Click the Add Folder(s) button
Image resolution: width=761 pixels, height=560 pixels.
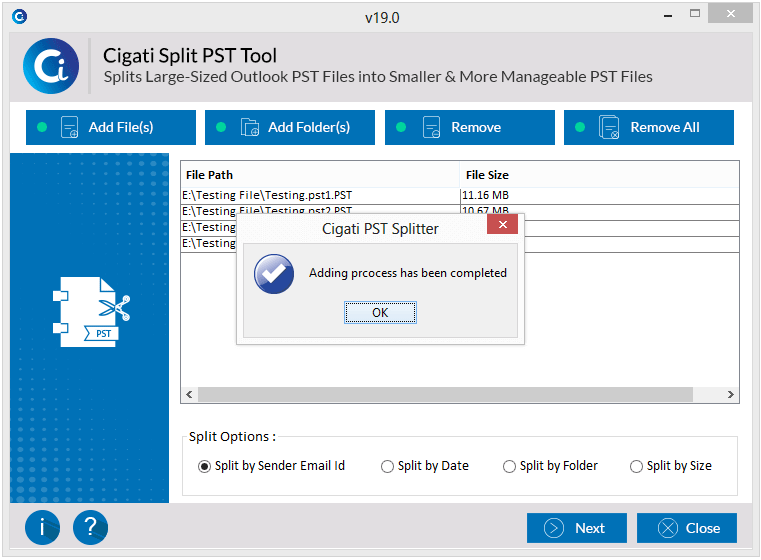point(290,127)
